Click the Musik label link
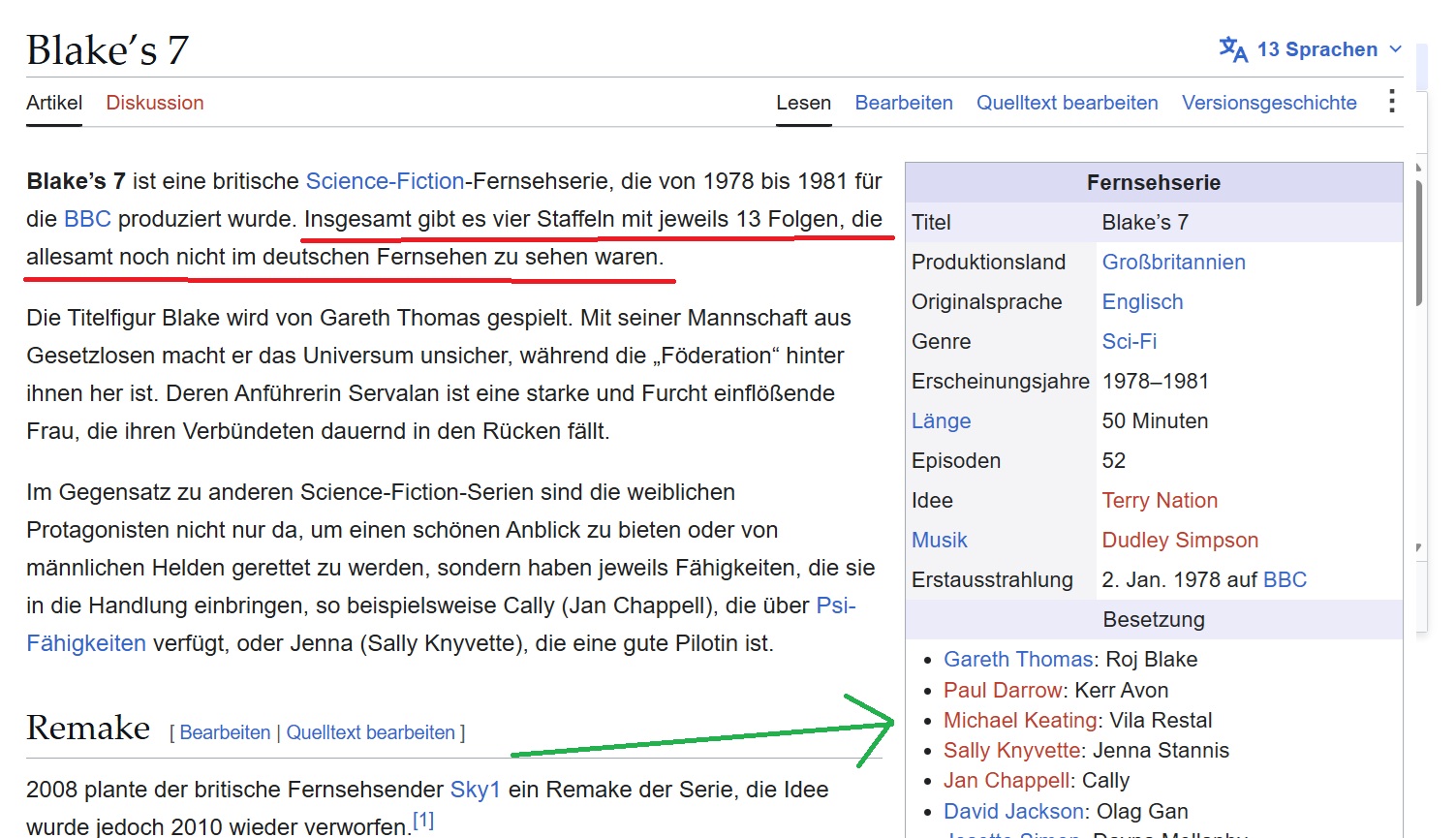The image size is (1456, 838). pos(939,540)
